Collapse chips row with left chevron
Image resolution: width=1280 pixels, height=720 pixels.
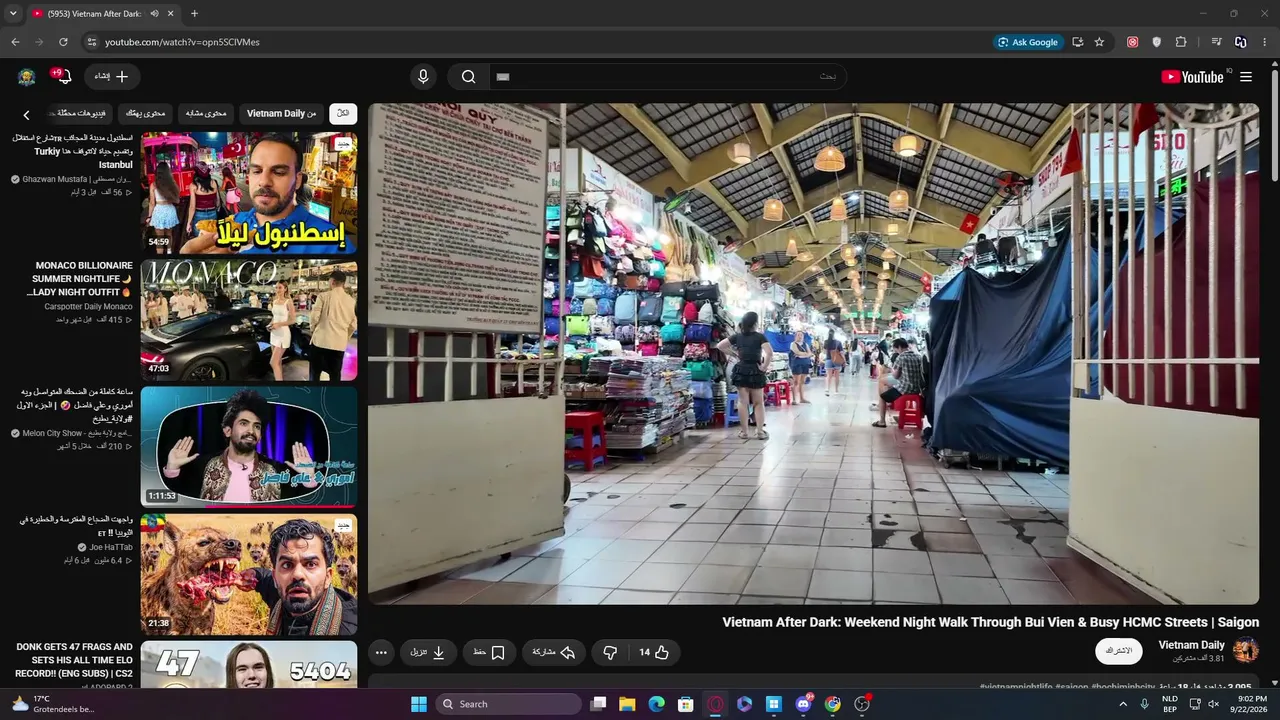coord(27,114)
